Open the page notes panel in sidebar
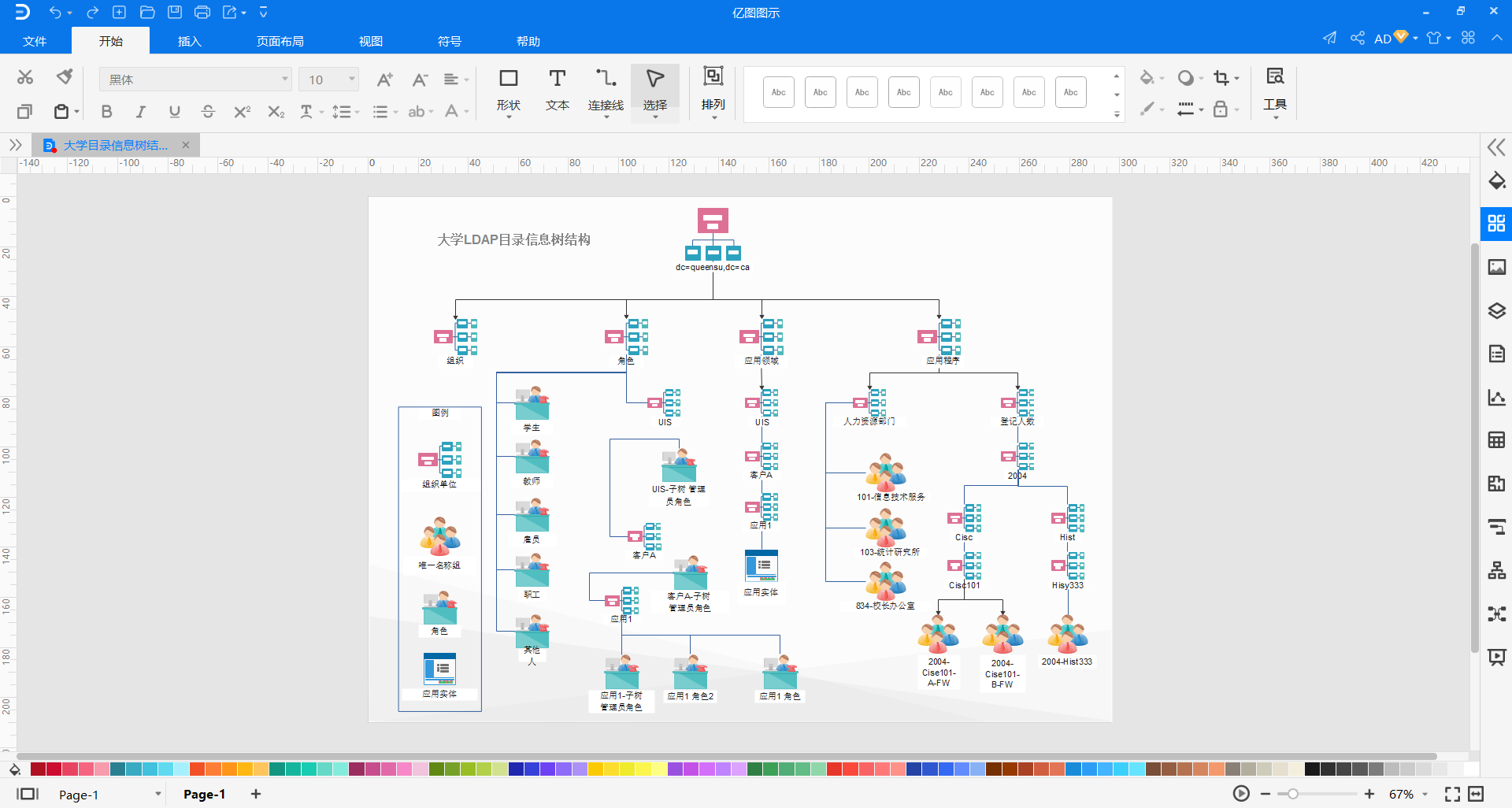 (x=1496, y=354)
